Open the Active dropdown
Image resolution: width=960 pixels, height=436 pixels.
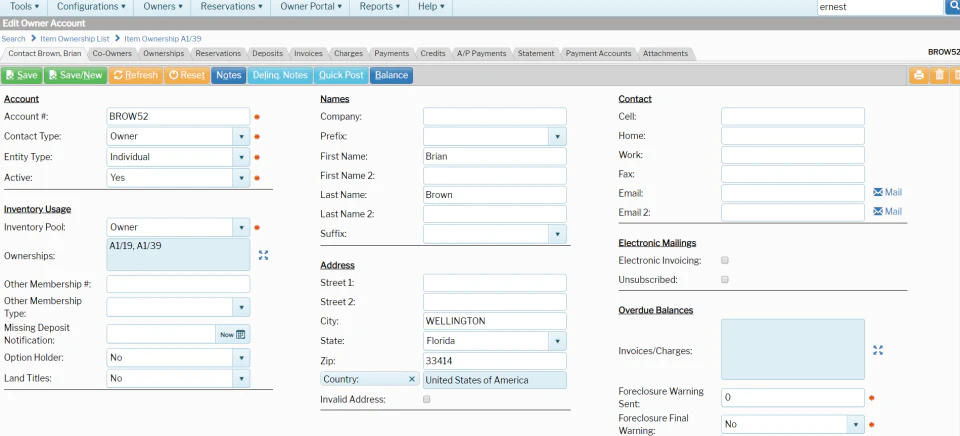click(241, 178)
